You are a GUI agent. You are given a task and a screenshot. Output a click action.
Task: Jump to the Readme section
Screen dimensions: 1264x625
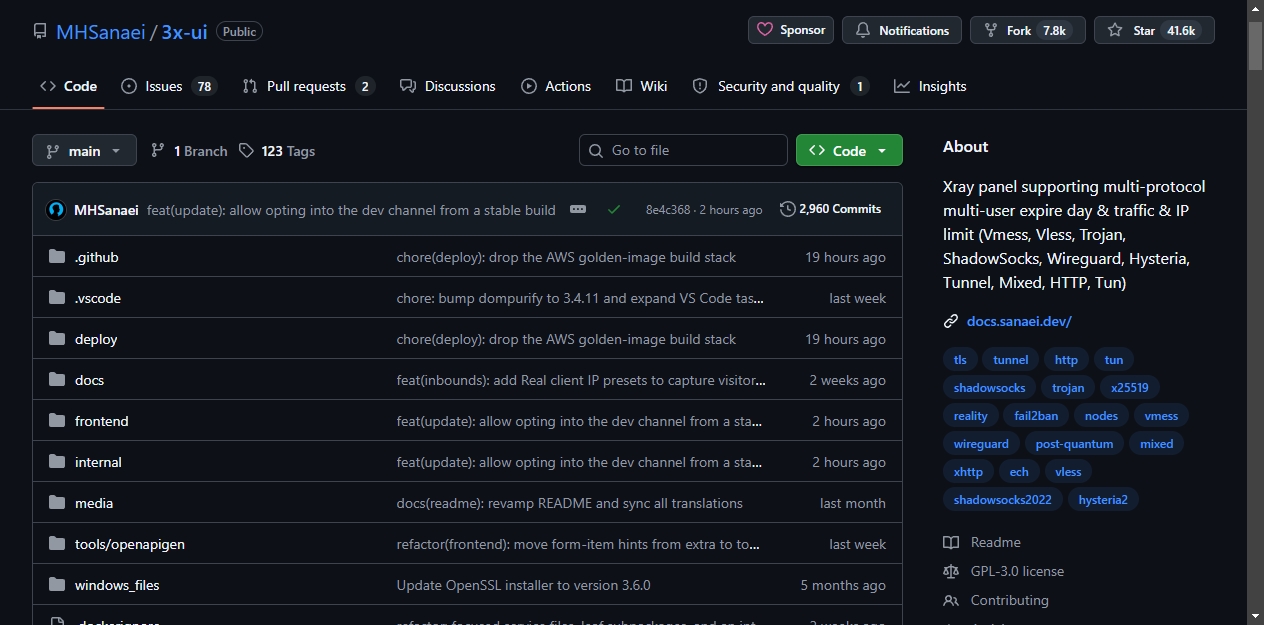tap(983, 542)
